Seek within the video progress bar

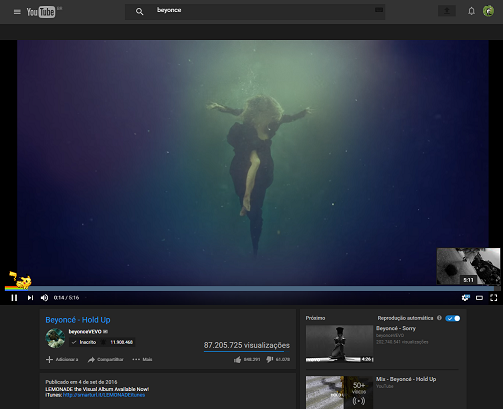pyautogui.click(x=252, y=288)
